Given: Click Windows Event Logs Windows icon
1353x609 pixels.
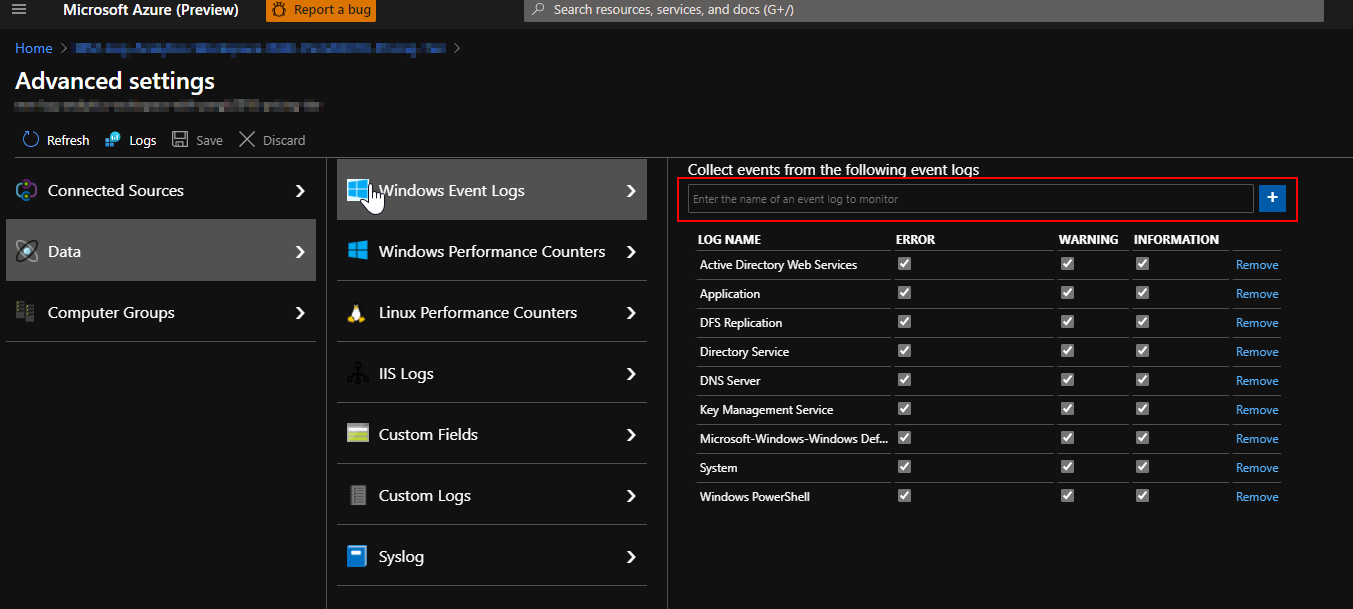Looking at the screenshot, I should pyautogui.click(x=358, y=190).
